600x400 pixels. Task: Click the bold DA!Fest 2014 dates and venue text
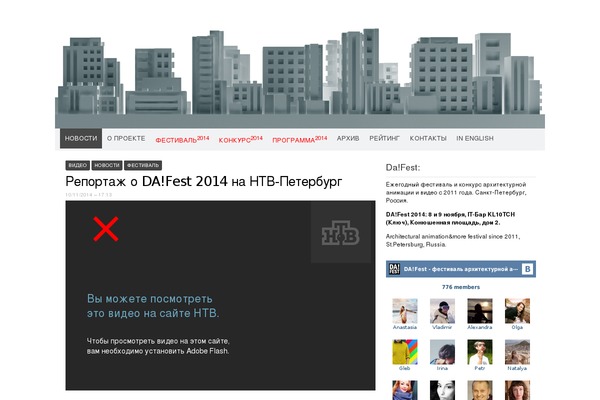[x=450, y=219]
